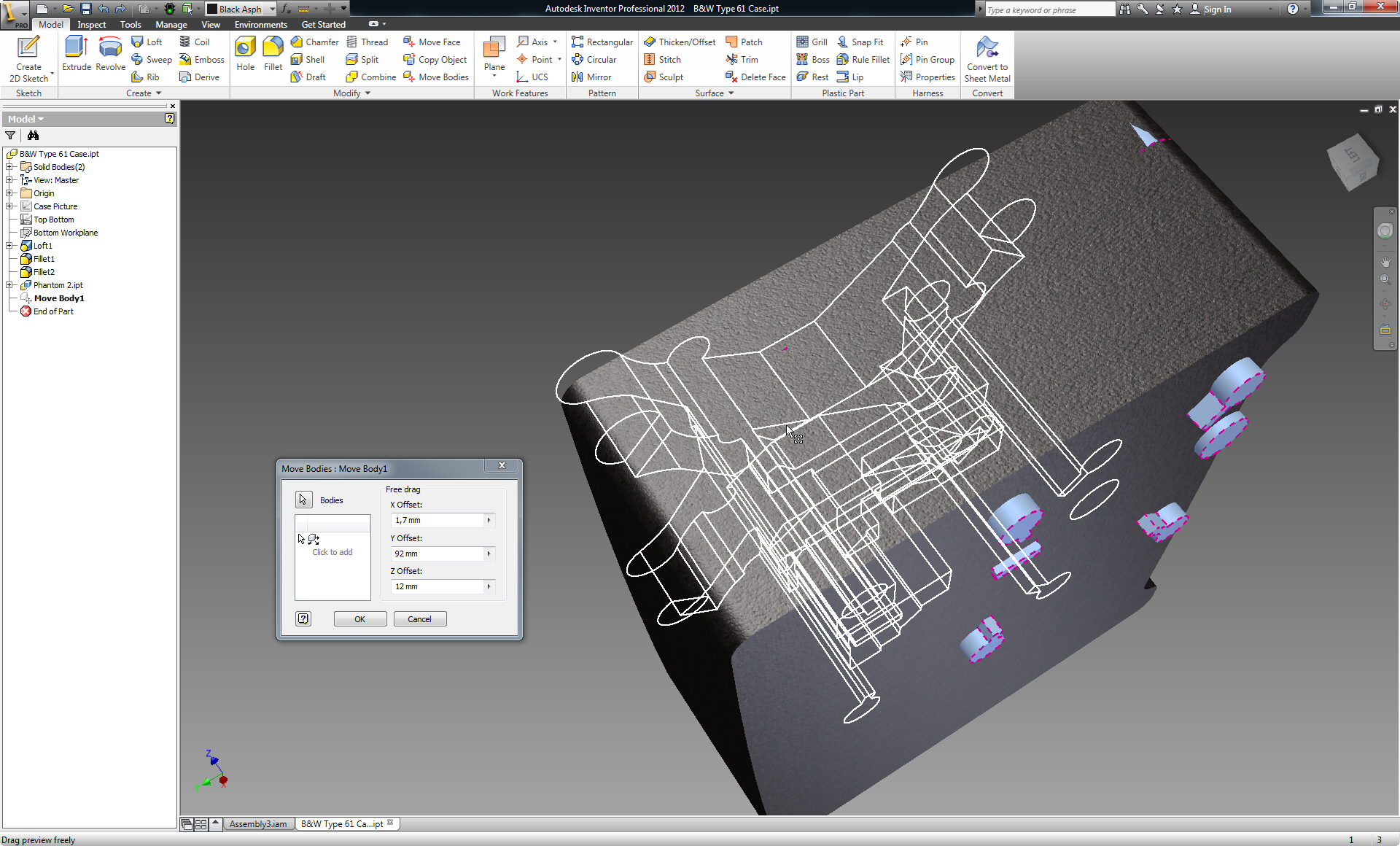Choose the Draft tool
Viewport: 1400px width, 846px height.
coord(308,77)
